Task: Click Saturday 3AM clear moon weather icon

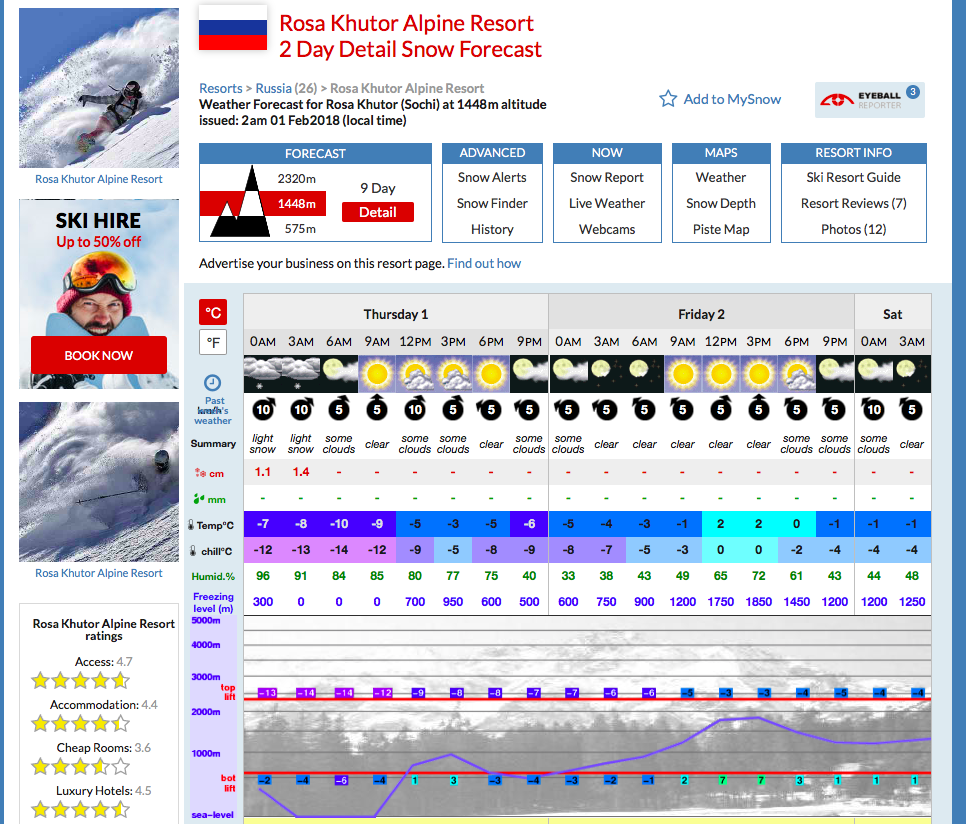Action: (912, 374)
